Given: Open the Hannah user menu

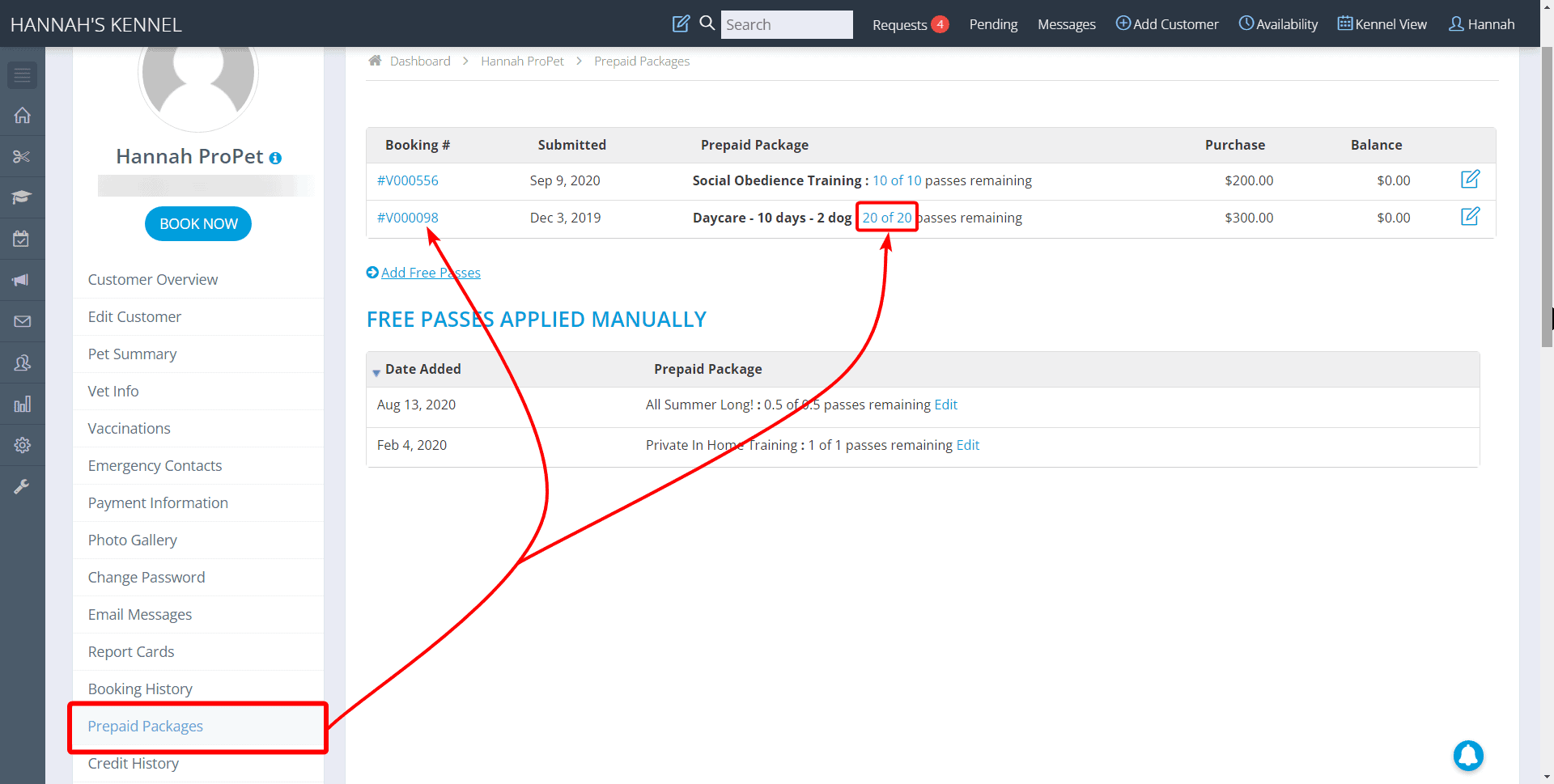Looking at the screenshot, I should click(x=1481, y=24).
